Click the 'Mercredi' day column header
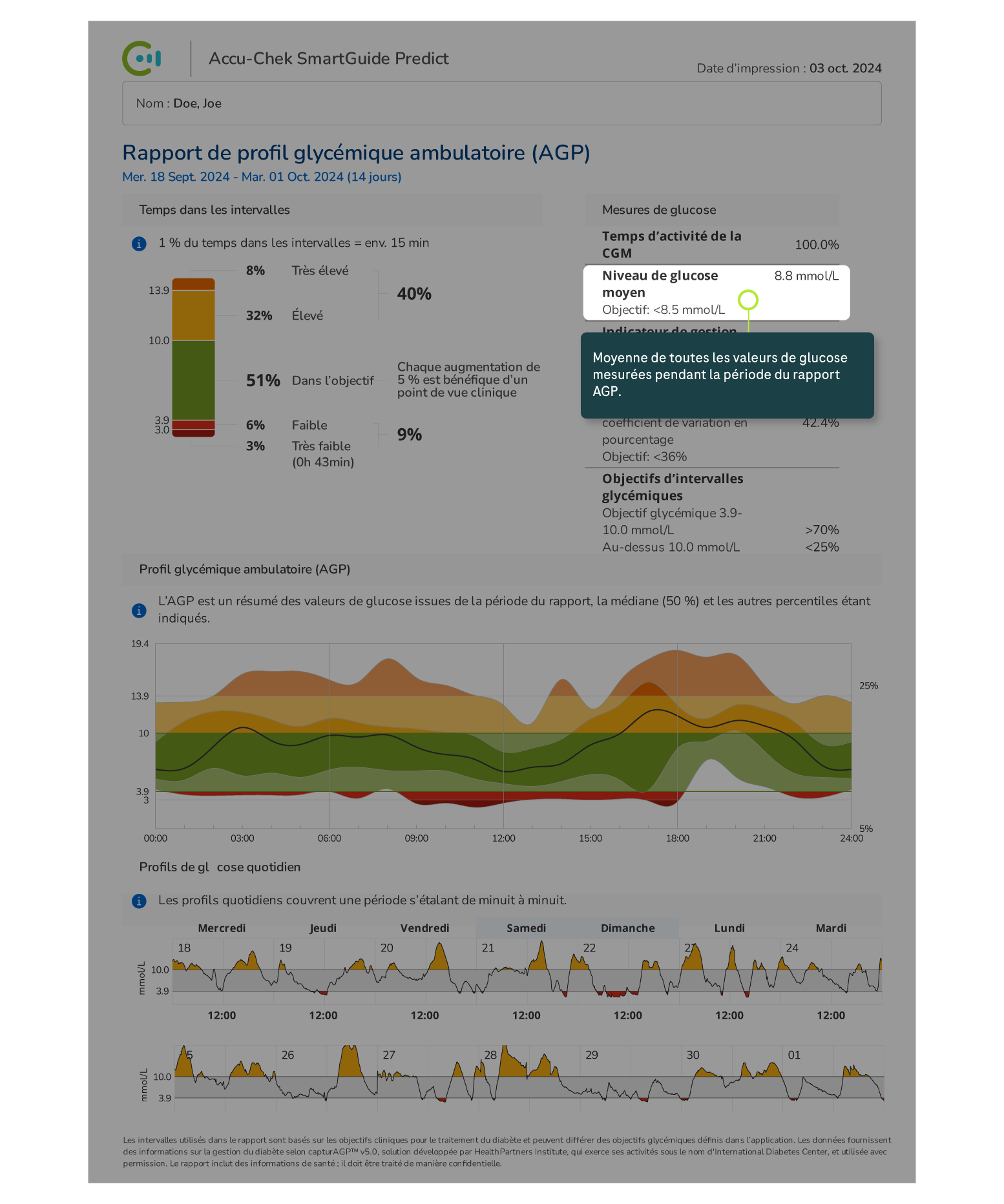1004x1204 pixels. pos(222,928)
